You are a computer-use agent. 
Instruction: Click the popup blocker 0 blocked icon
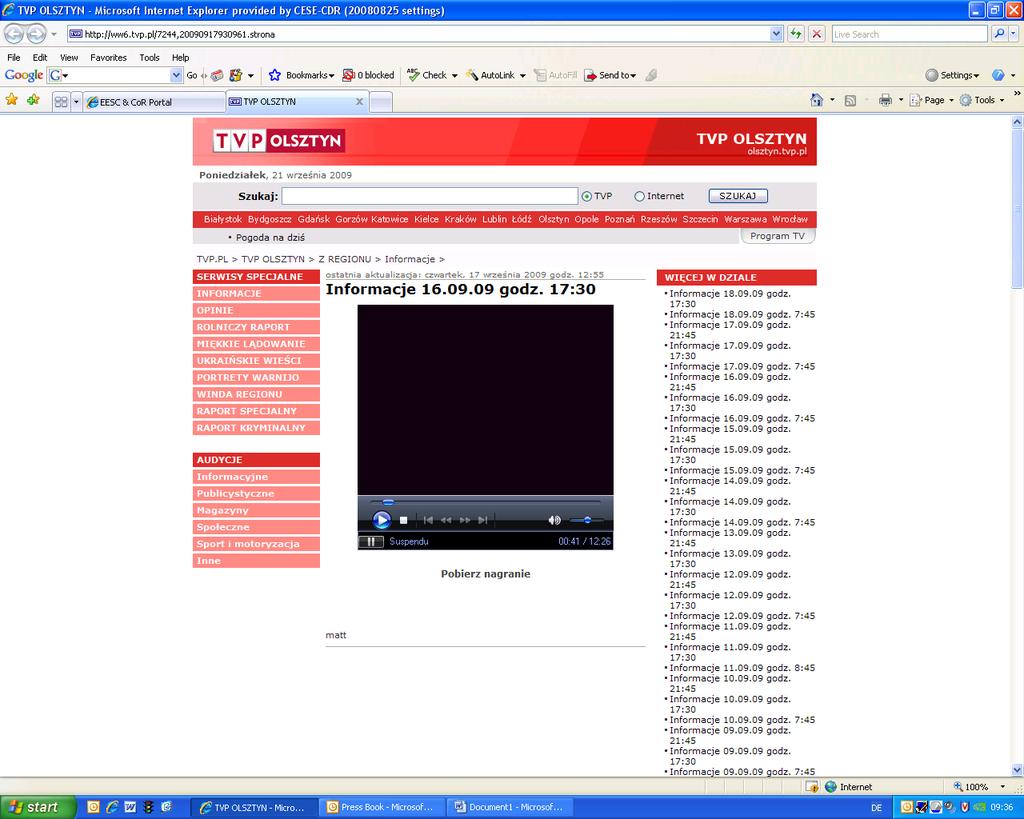[349, 75]
